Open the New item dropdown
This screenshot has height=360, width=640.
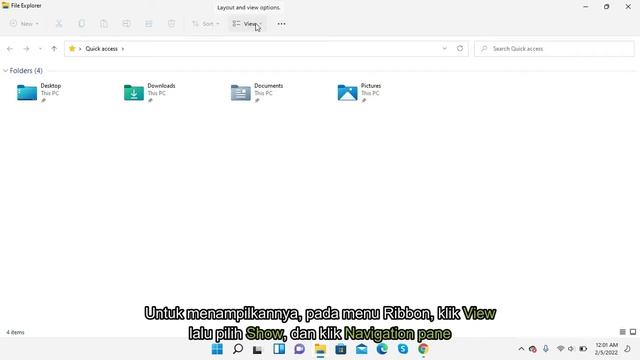[x=24, y=24]
